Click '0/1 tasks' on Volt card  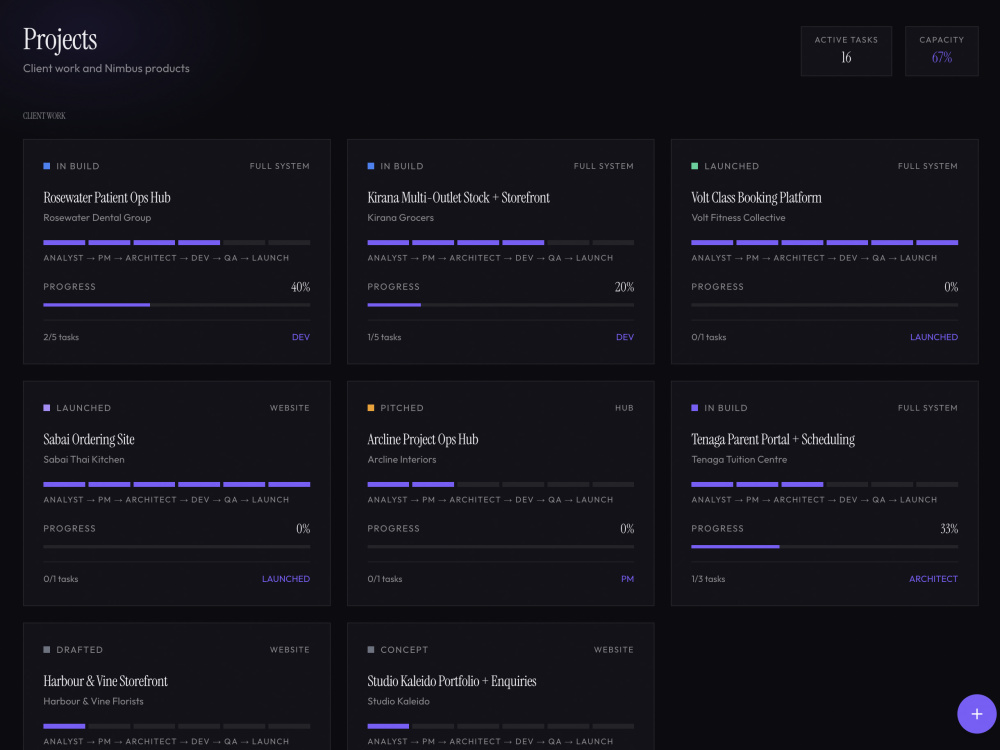709,337
